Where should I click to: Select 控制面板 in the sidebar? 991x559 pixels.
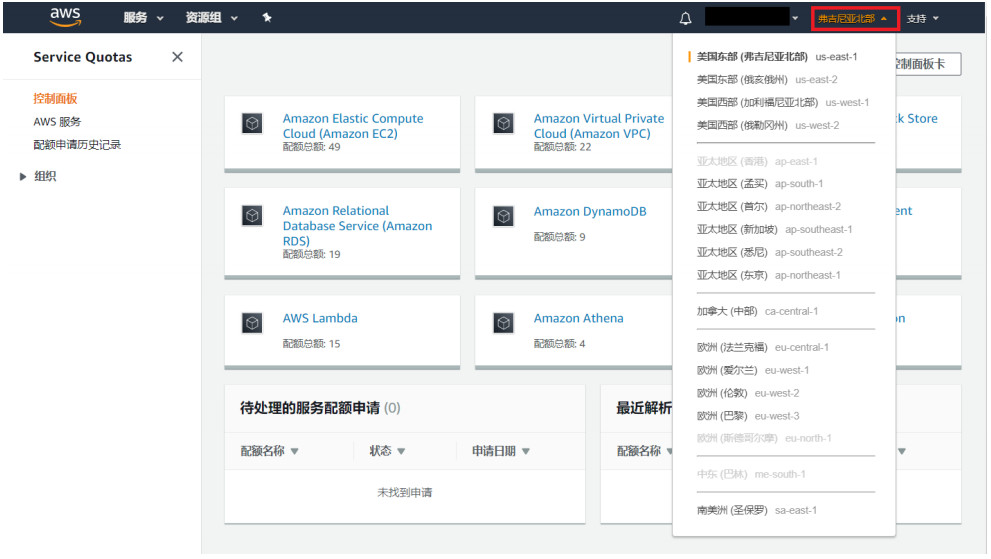(56, 99)
